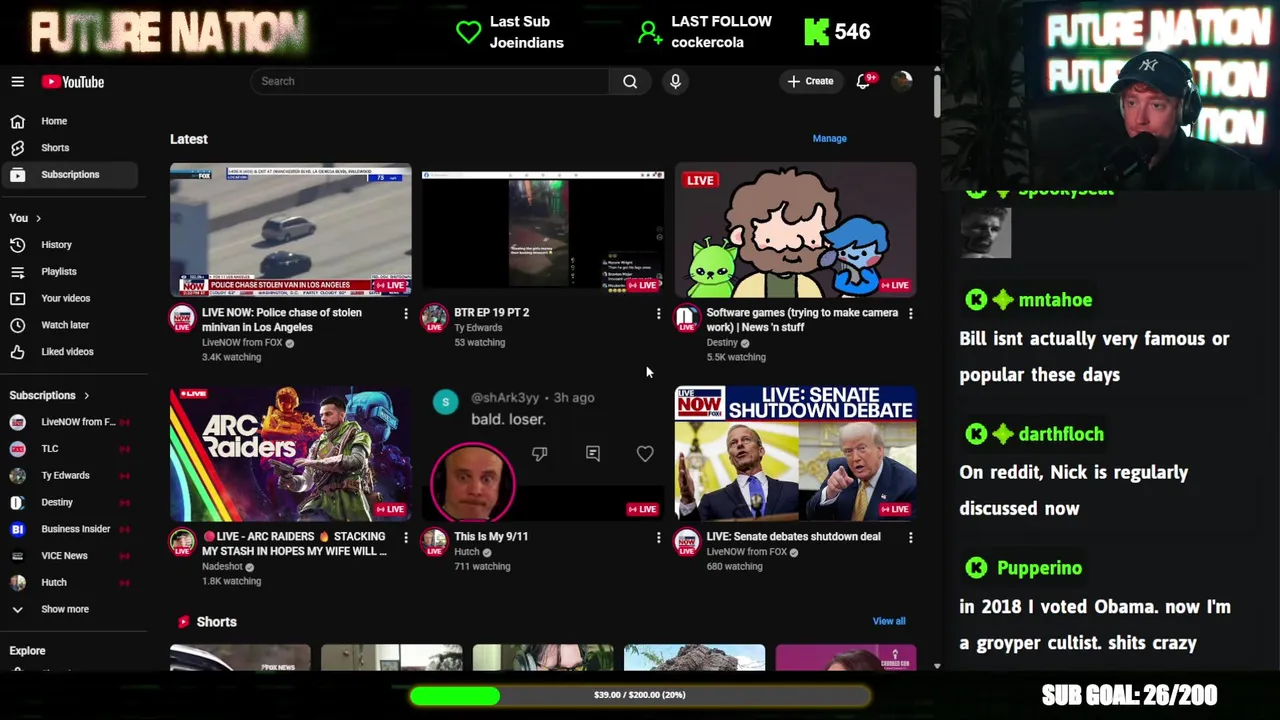The image size is (1280, 720).
Task: Click the search magnifier button
Action: 630,81
